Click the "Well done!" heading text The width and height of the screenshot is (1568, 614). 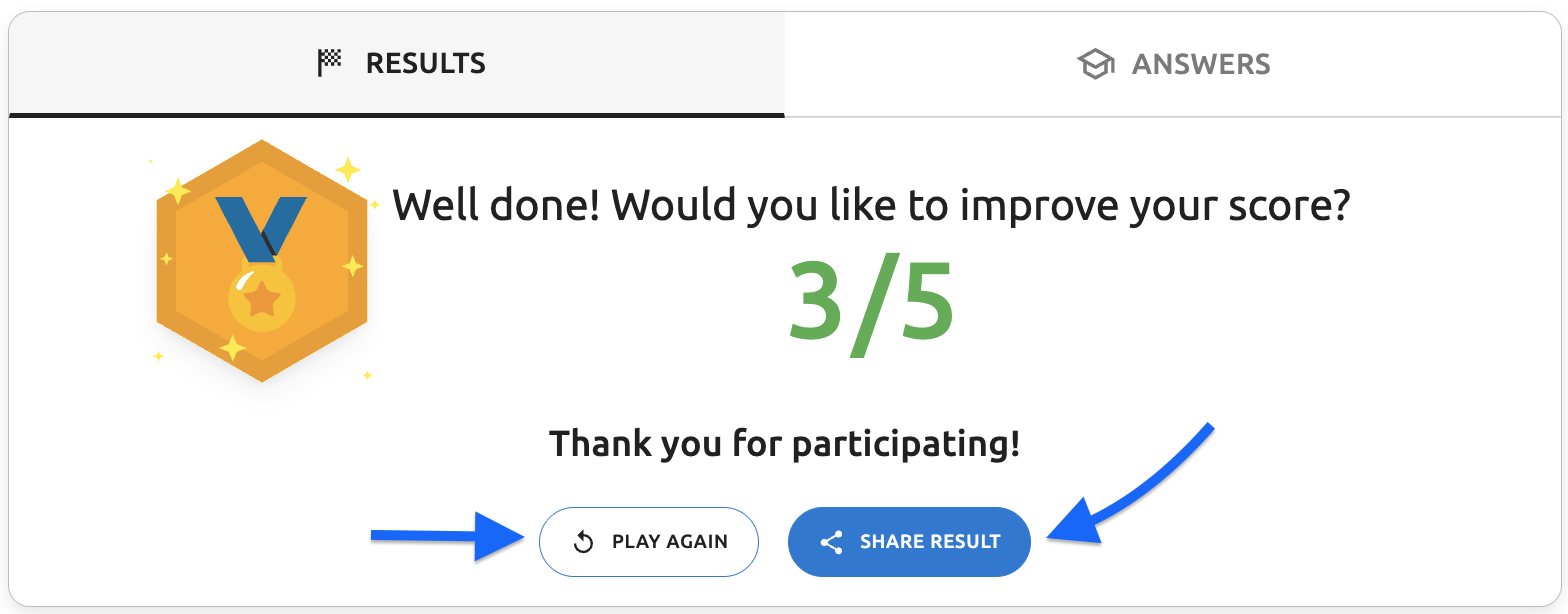click(x=870, y=206)
